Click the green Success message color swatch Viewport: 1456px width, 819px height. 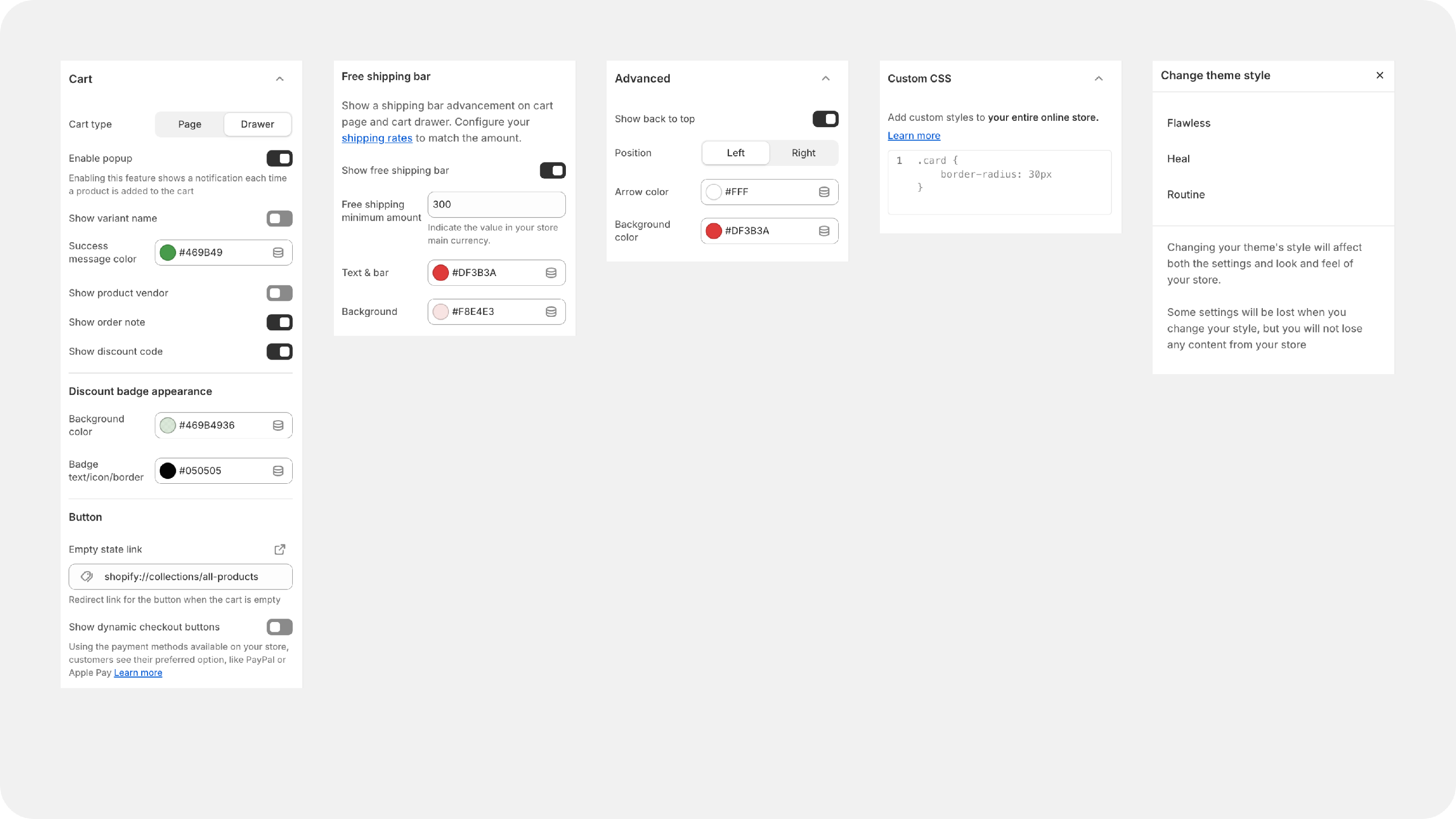coord(168,253)
